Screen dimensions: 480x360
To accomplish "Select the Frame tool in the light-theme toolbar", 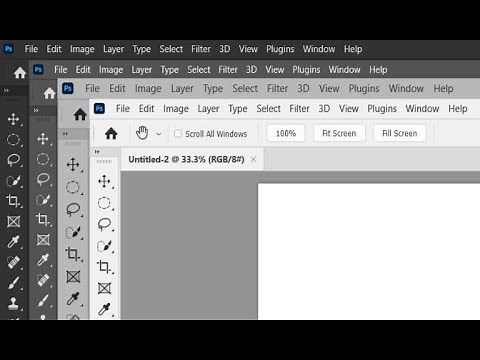I will click(x=104, y=288).
